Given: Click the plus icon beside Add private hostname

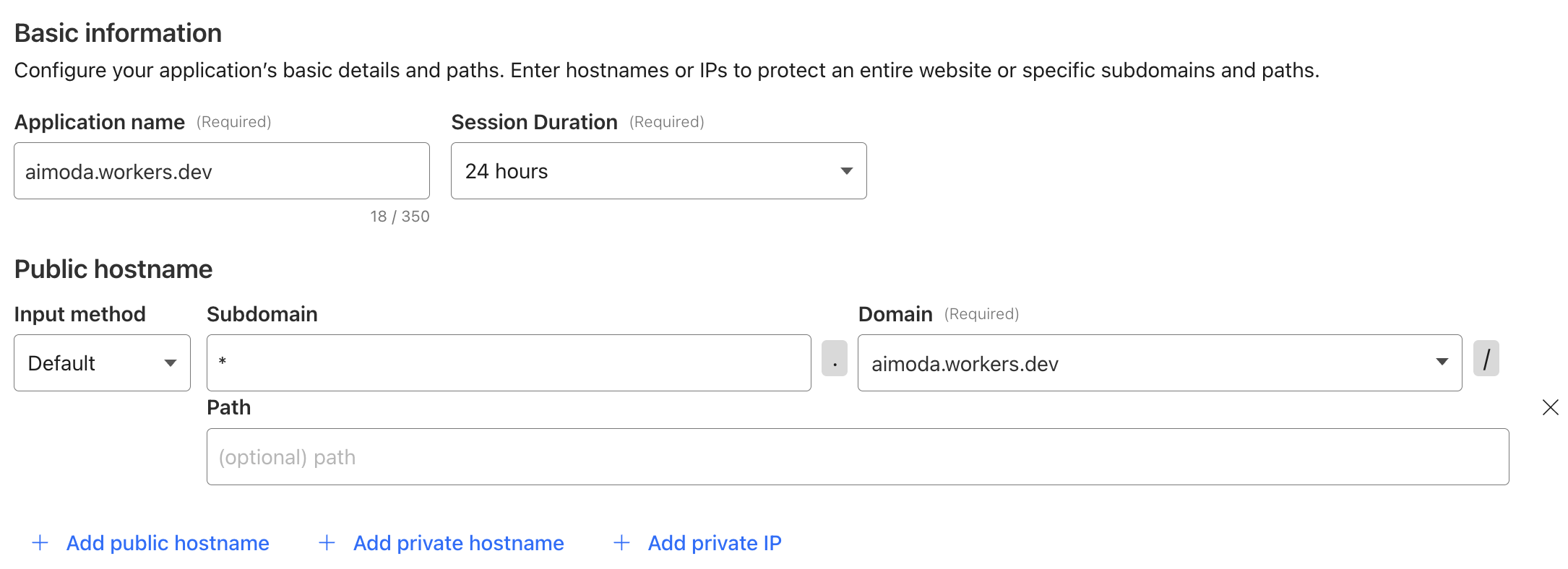Looking at the screenshot, I should click(x=327, y=543).
